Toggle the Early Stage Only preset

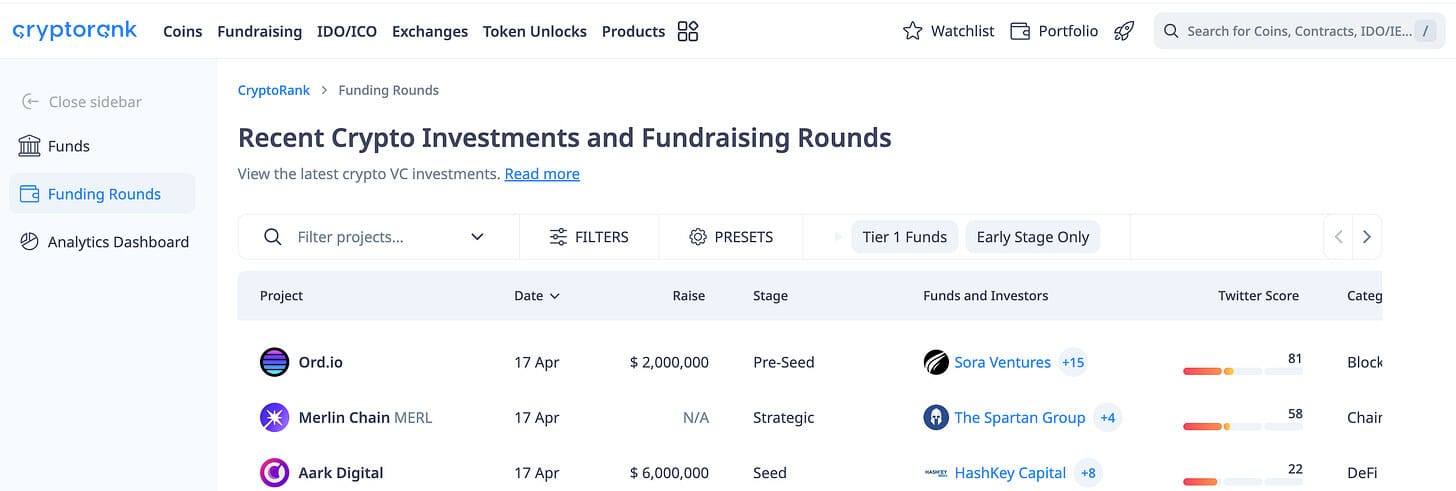[x=1032, y=237]
